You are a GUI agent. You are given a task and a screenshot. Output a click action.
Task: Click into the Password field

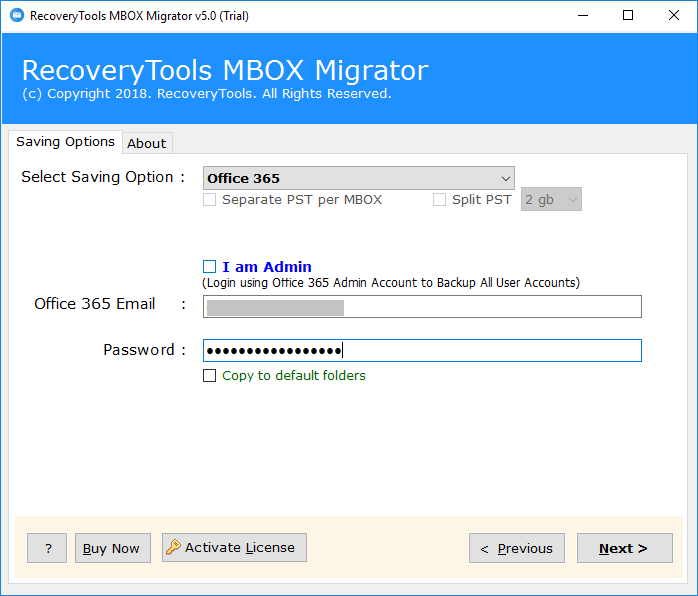coord(422,350)
